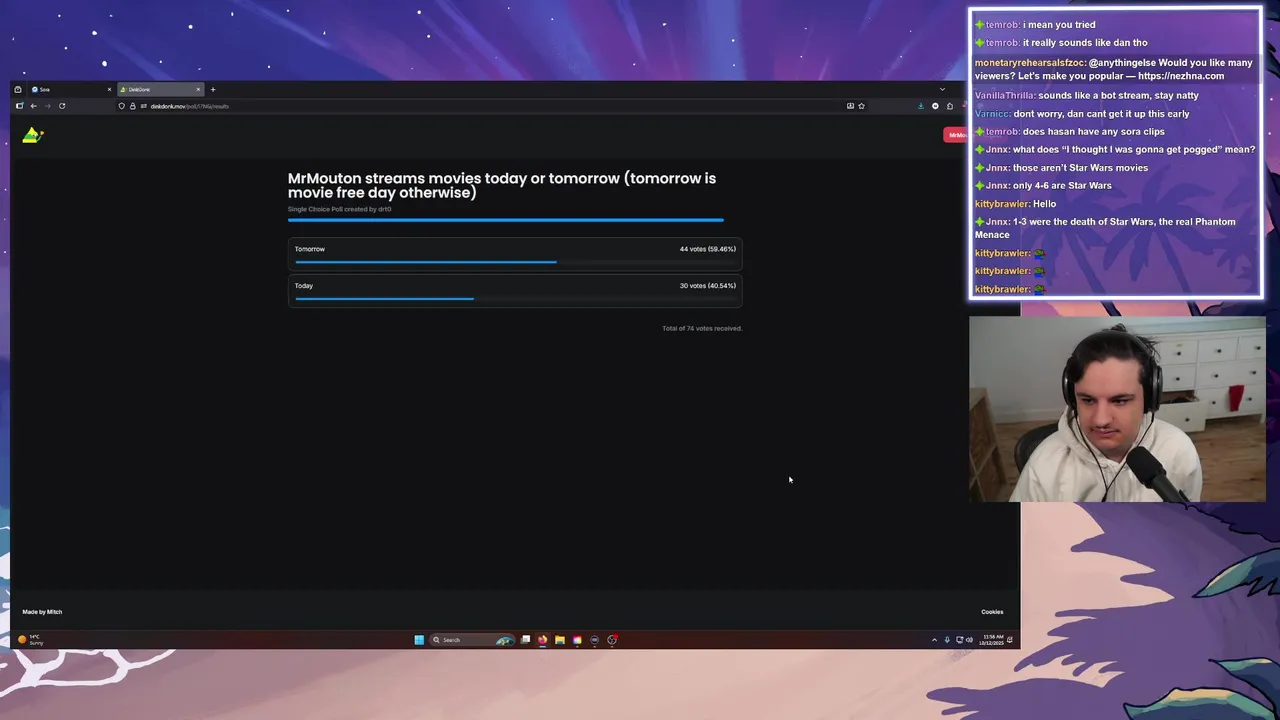Click the monetaryrehearsalsfzoc username in chat
This screenshot has height=720, width=1280.
pos(1029,63)
